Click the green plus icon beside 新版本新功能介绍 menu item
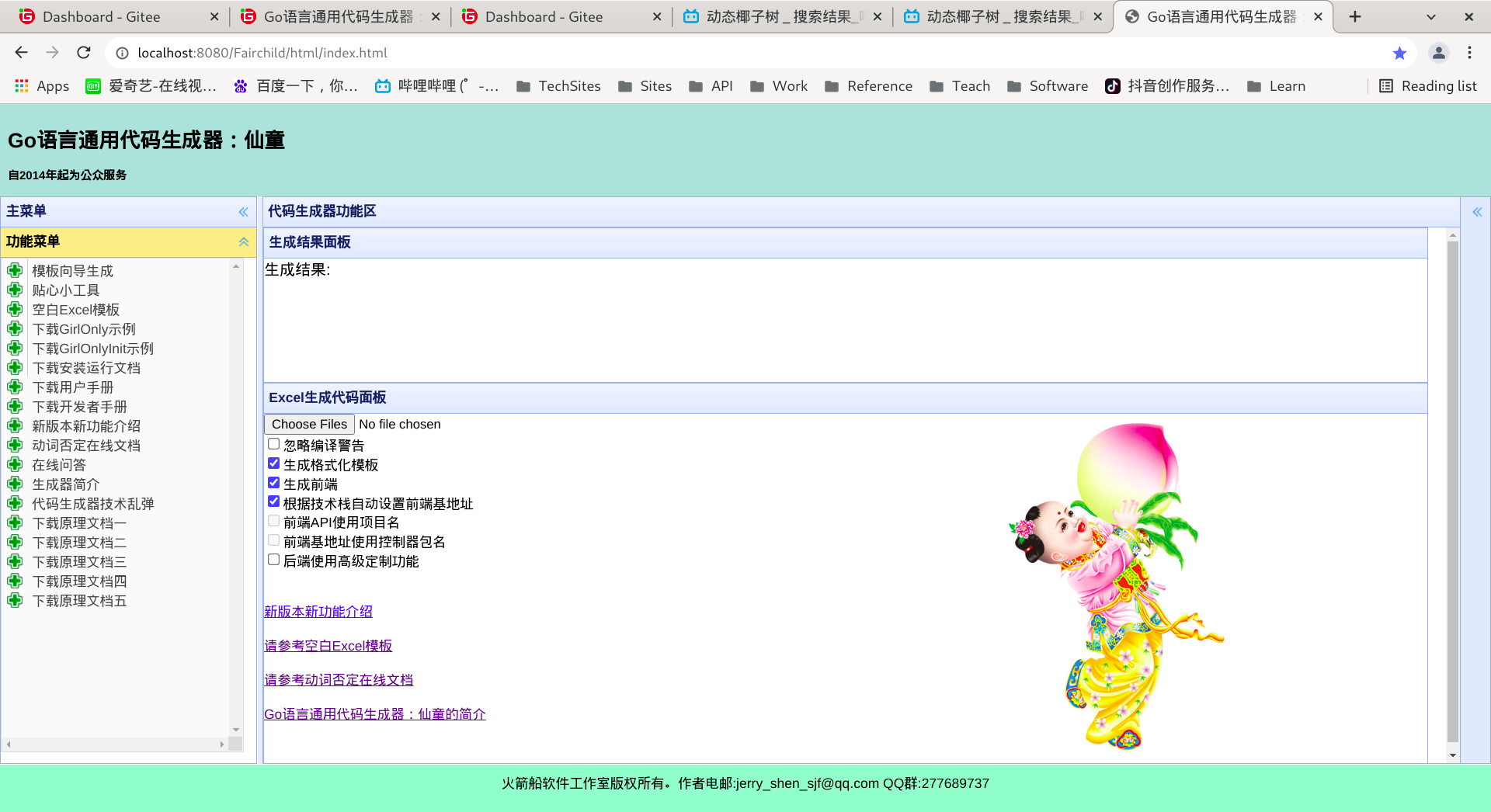The width and height of the screenshot is (1491, 812). pos(15,425)
